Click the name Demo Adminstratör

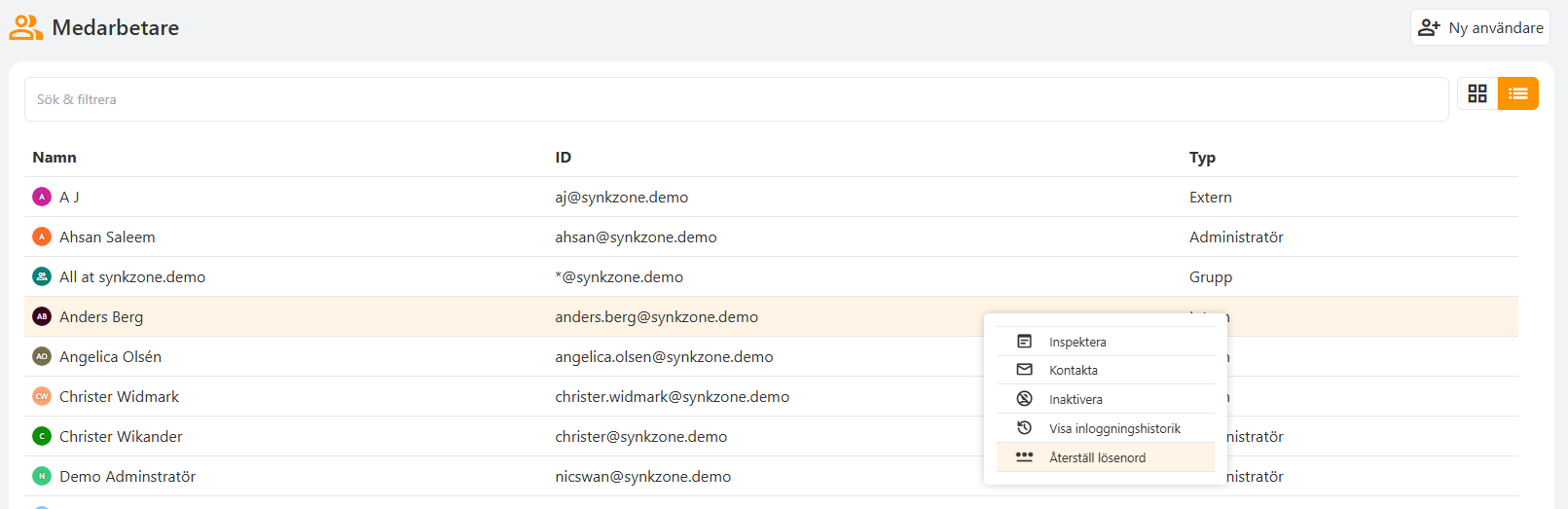pos(128,476)
